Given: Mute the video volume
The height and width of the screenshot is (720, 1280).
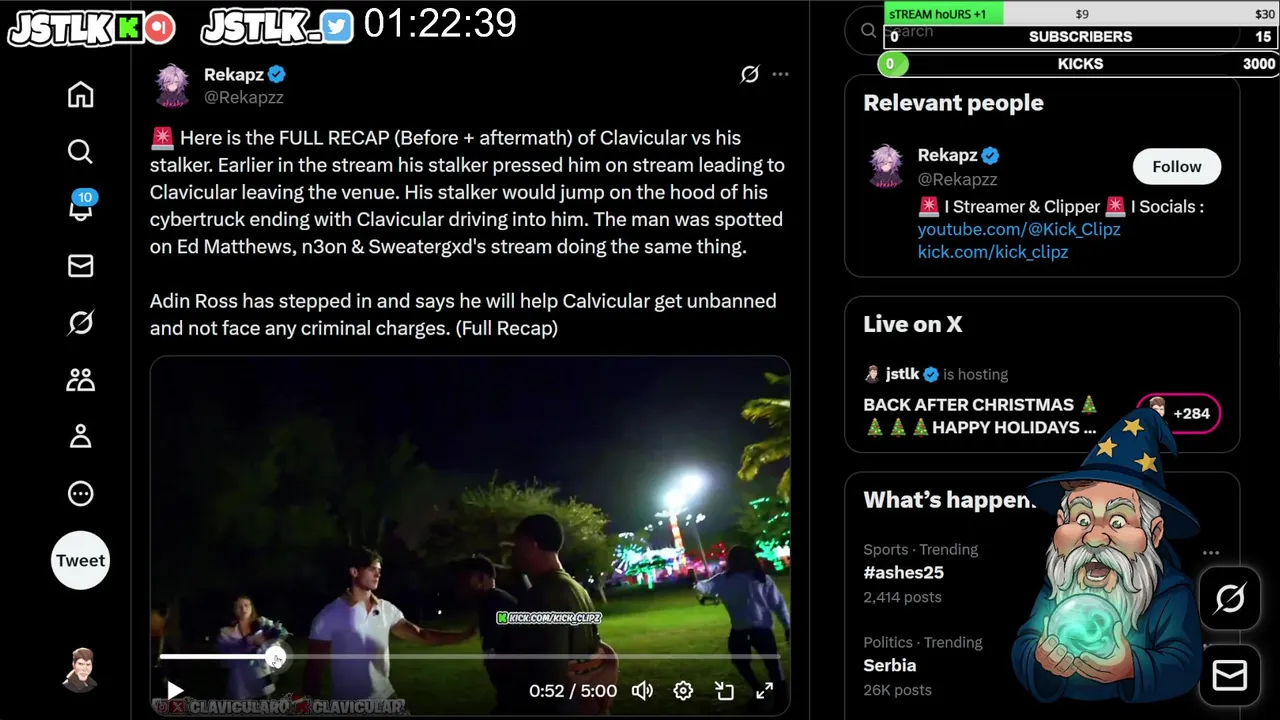Looking at the screenshot, I should (x=642, y=690).
